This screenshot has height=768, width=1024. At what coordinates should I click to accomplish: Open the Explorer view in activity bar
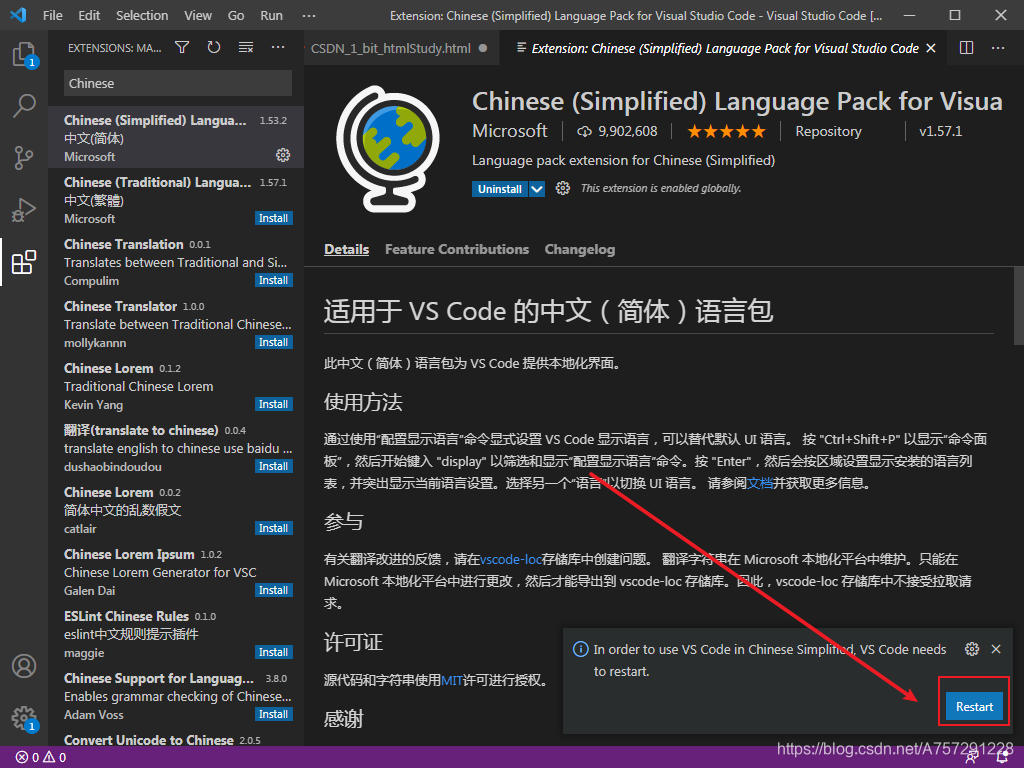coord(24,54)
